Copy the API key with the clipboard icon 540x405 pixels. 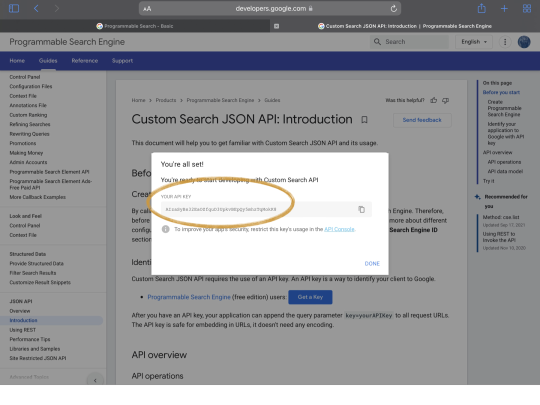coord(361,209)
